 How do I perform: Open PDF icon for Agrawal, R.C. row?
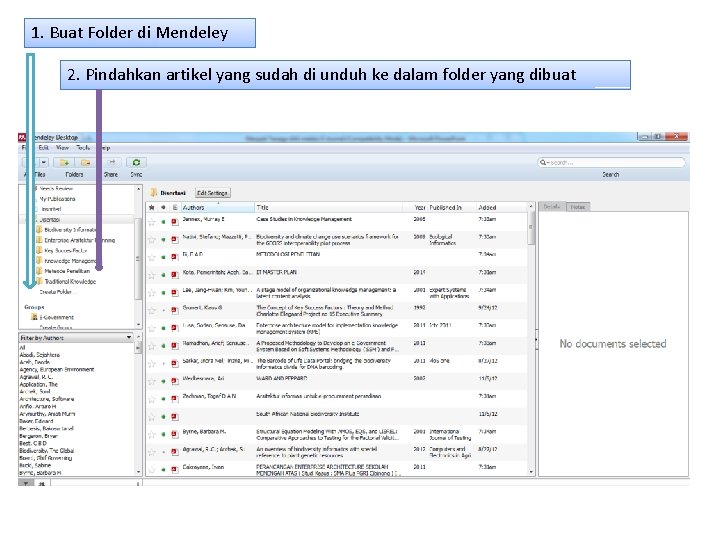coord(174,452)
